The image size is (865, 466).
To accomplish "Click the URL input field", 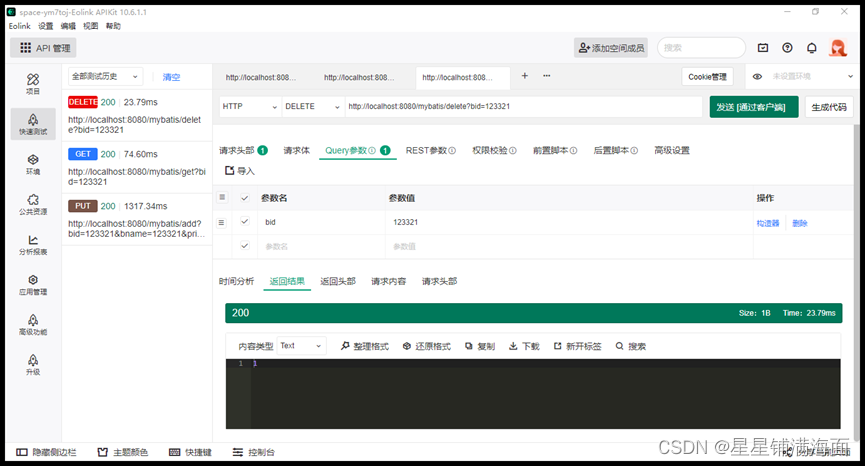I will pos(523,106).
